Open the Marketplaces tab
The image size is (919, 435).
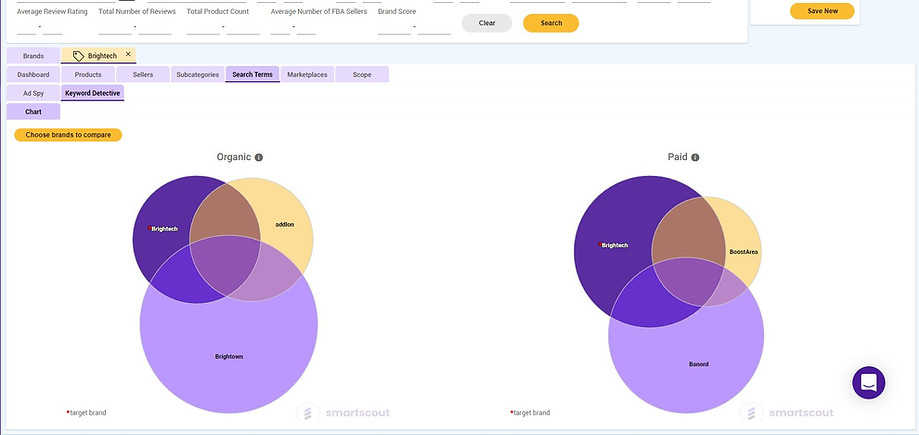pyautogui.click(x=307, y=74)
